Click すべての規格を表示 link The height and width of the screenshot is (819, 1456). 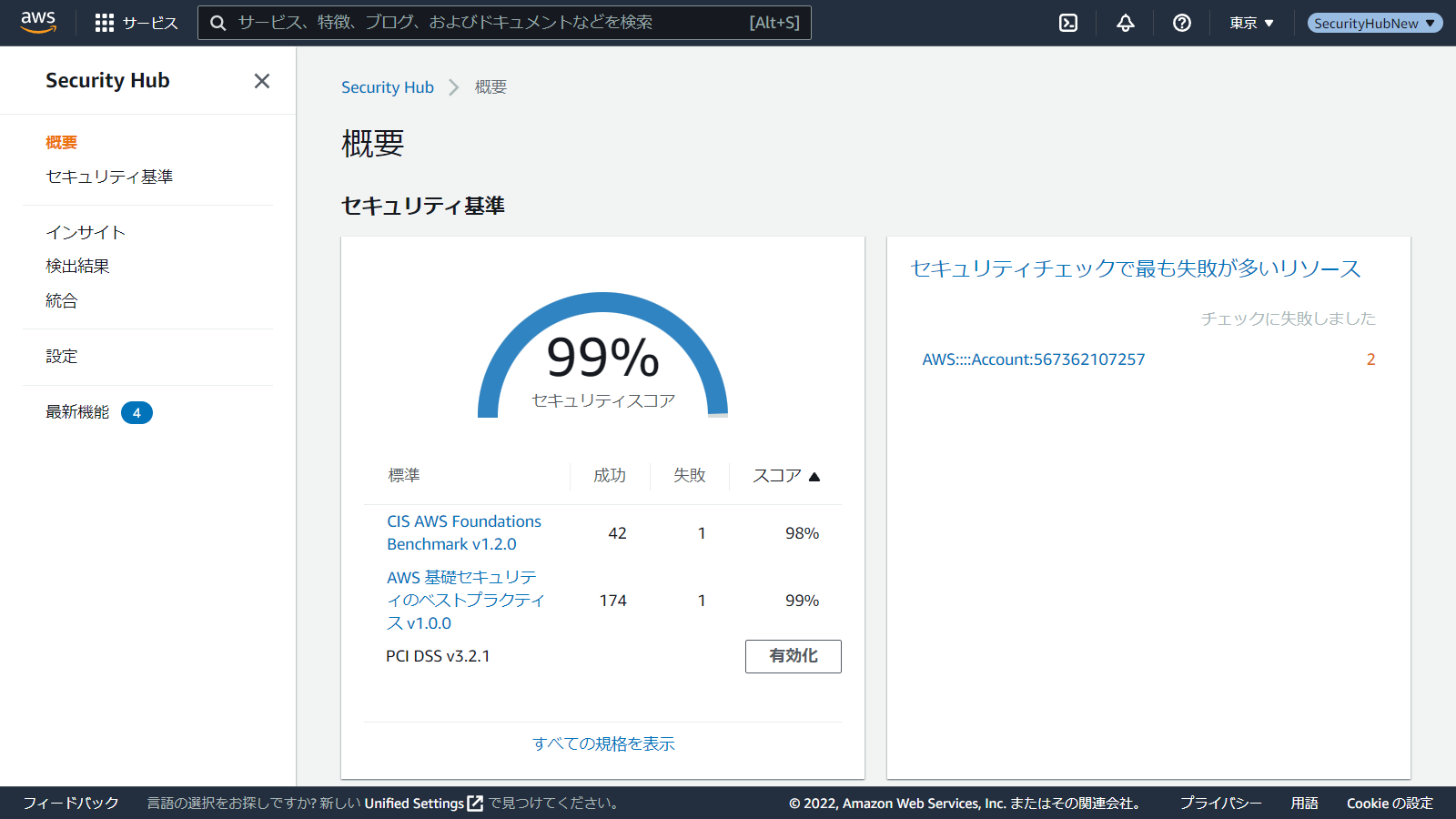(x=603, y=743)
